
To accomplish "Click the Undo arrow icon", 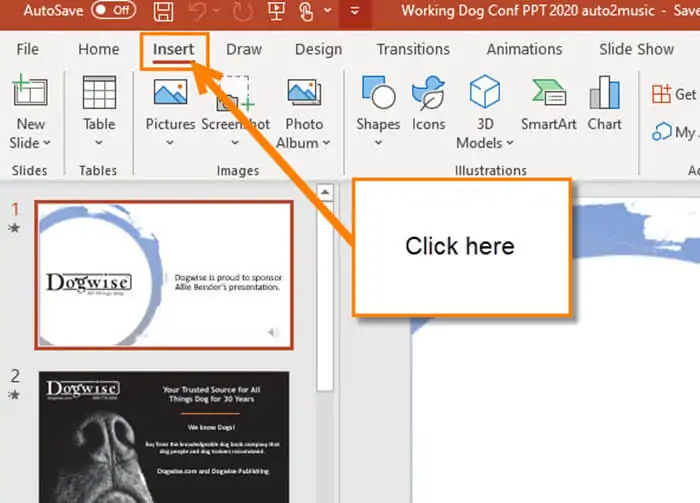I will click(x=197, y=11).
